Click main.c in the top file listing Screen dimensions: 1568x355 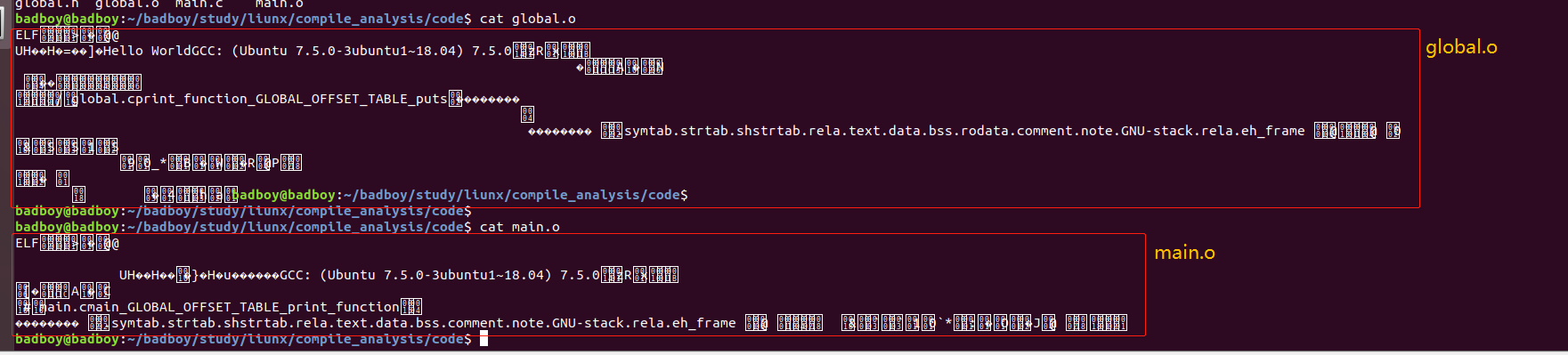click(199, 4)
